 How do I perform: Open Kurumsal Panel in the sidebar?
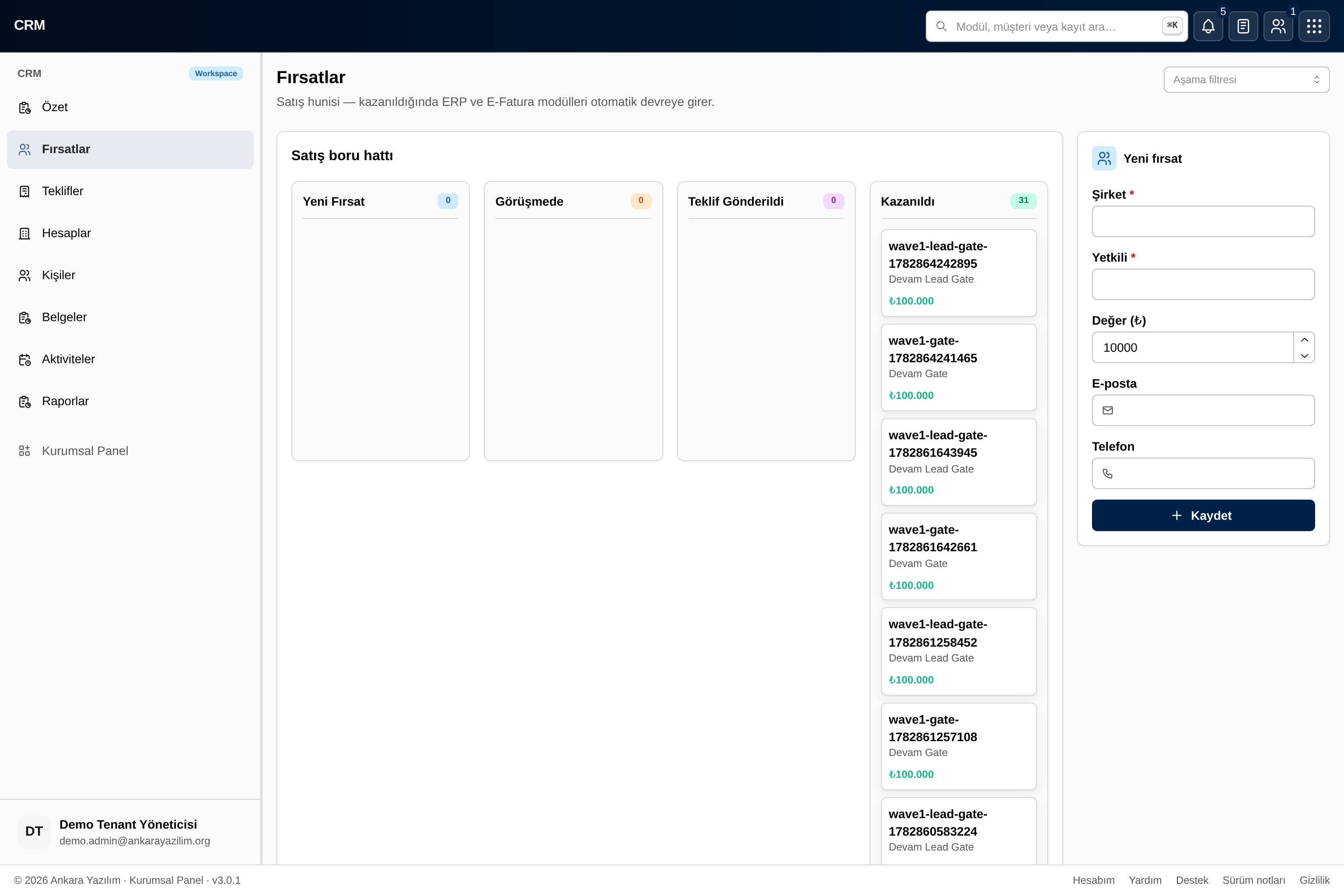point(130,451)
